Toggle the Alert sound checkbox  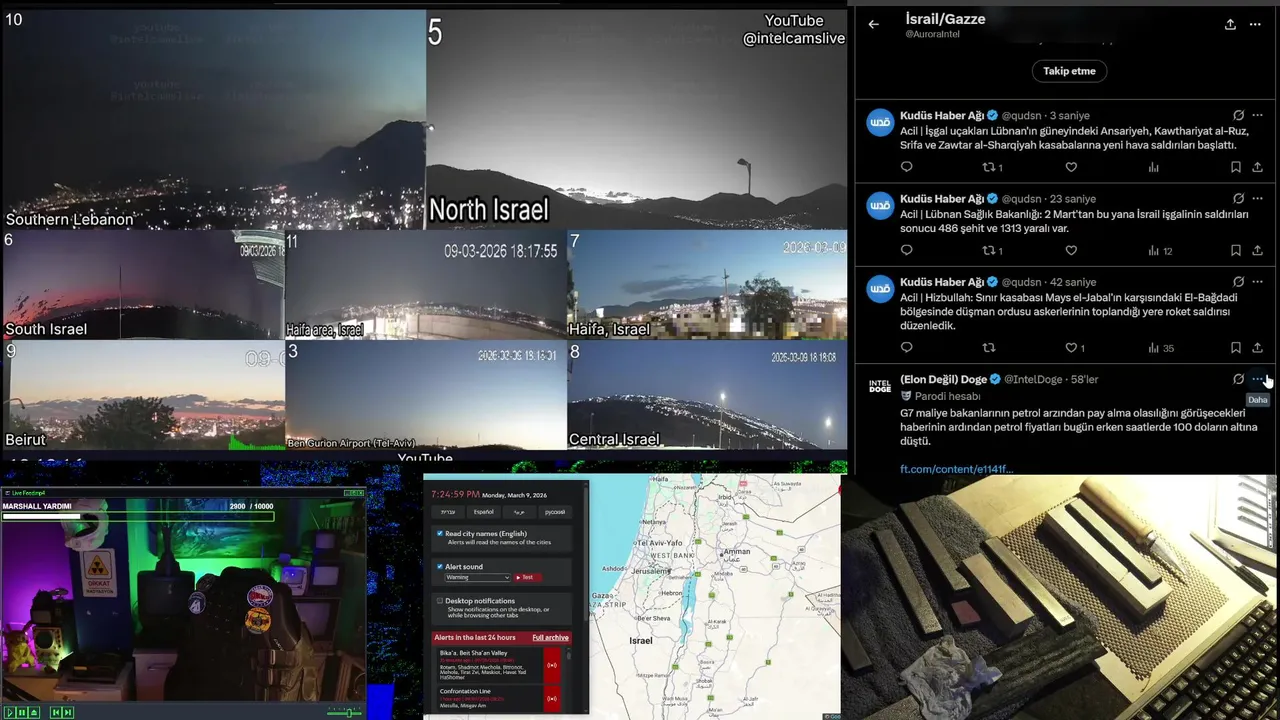coord(440,566)
